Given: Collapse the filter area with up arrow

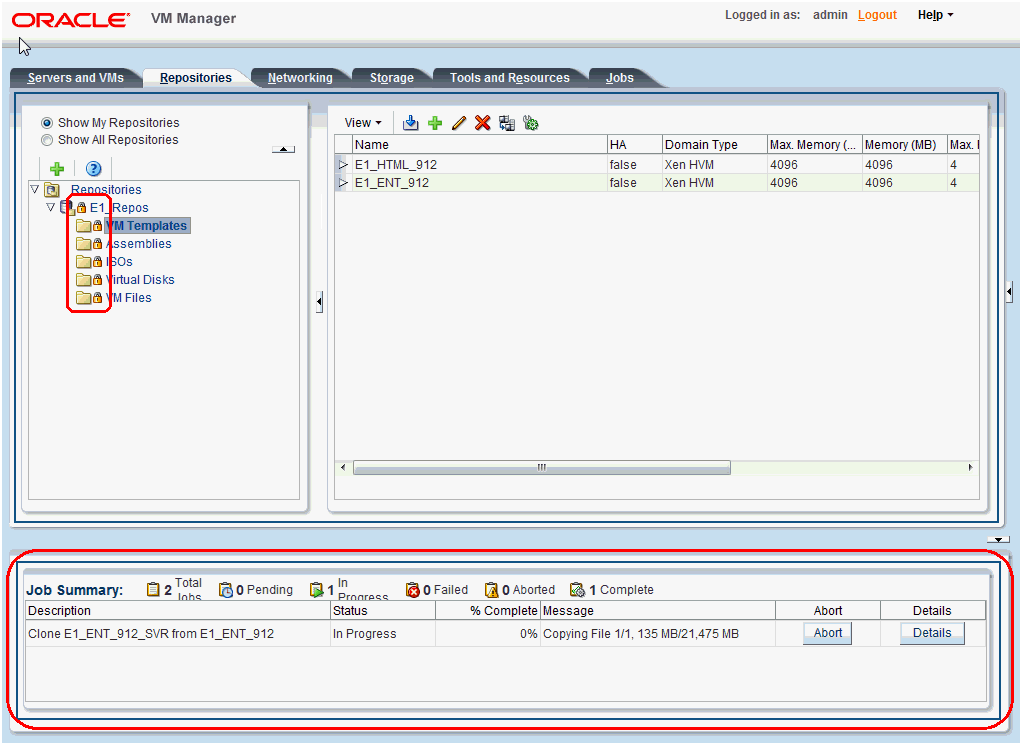Looking at the screenshot, I should 284,149.
